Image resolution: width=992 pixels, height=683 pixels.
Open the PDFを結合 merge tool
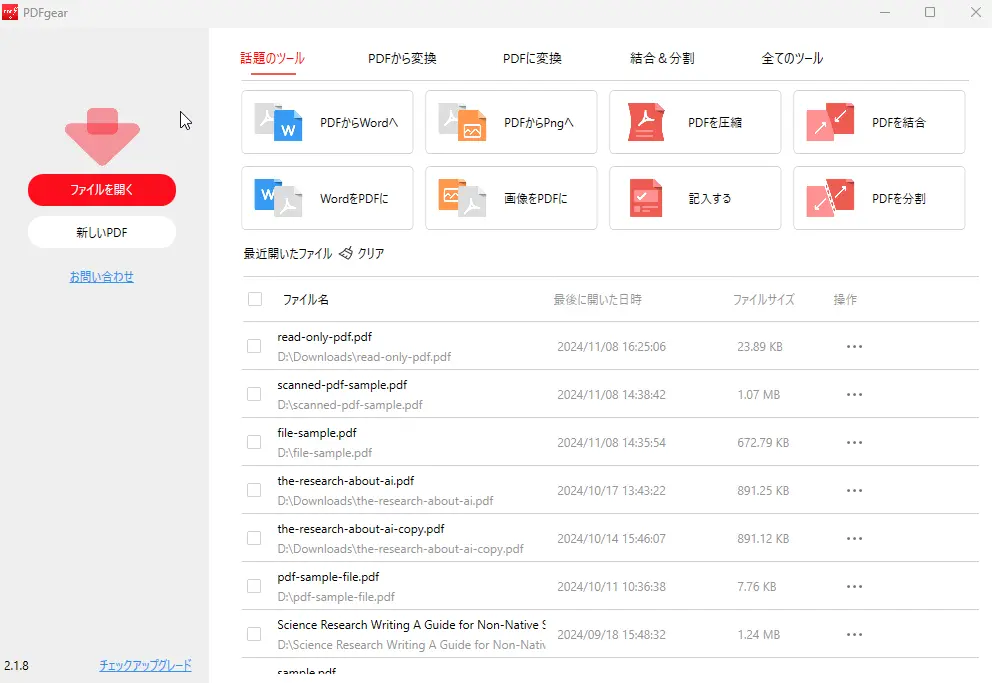(878, 122)
